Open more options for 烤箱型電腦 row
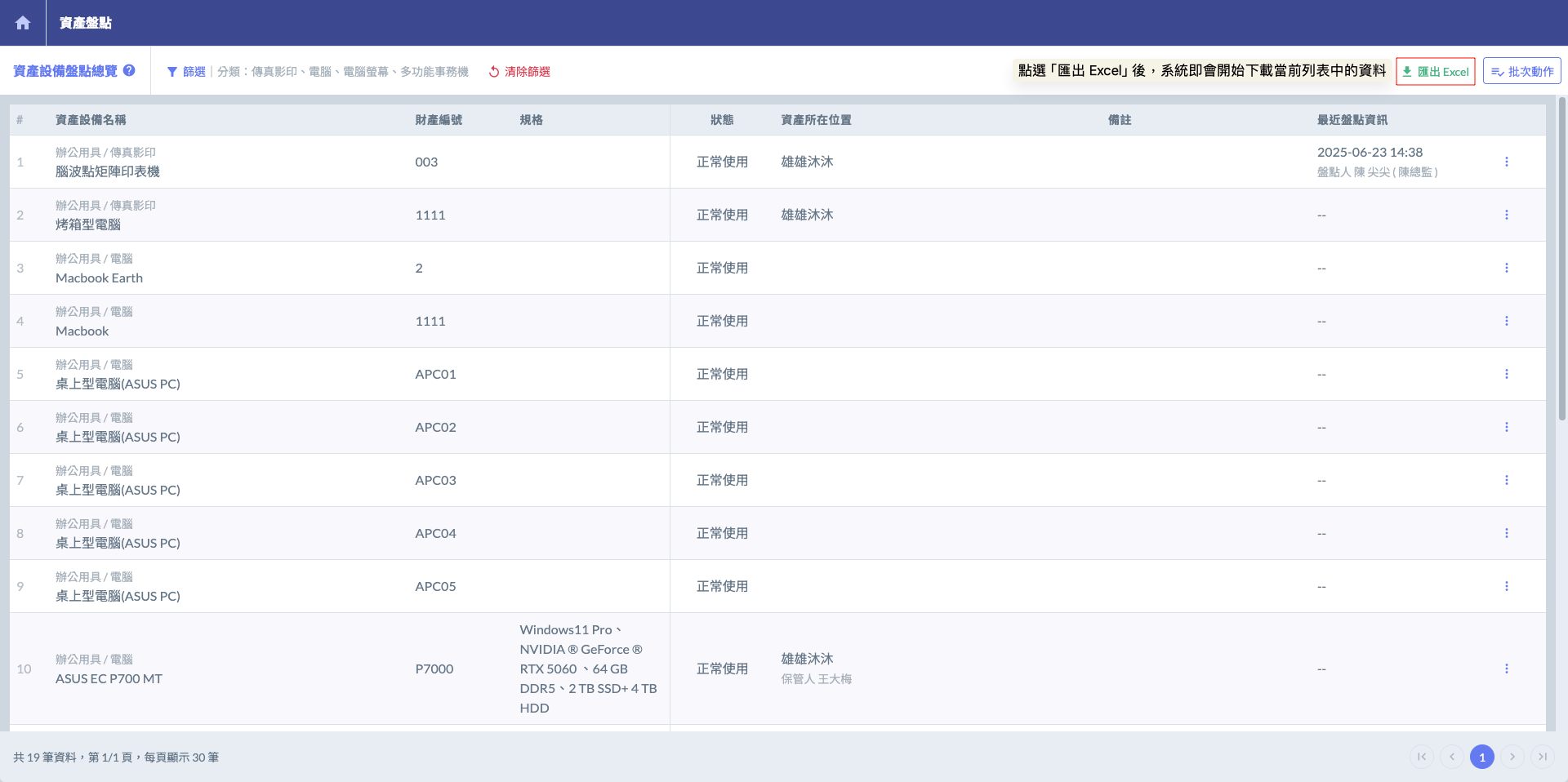This screenshot has width=1568, height=782. pos(1507,215)
